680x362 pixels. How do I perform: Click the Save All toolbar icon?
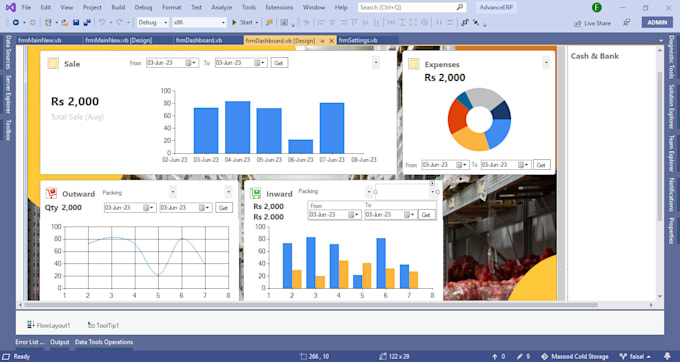click(x=87, y=23)
